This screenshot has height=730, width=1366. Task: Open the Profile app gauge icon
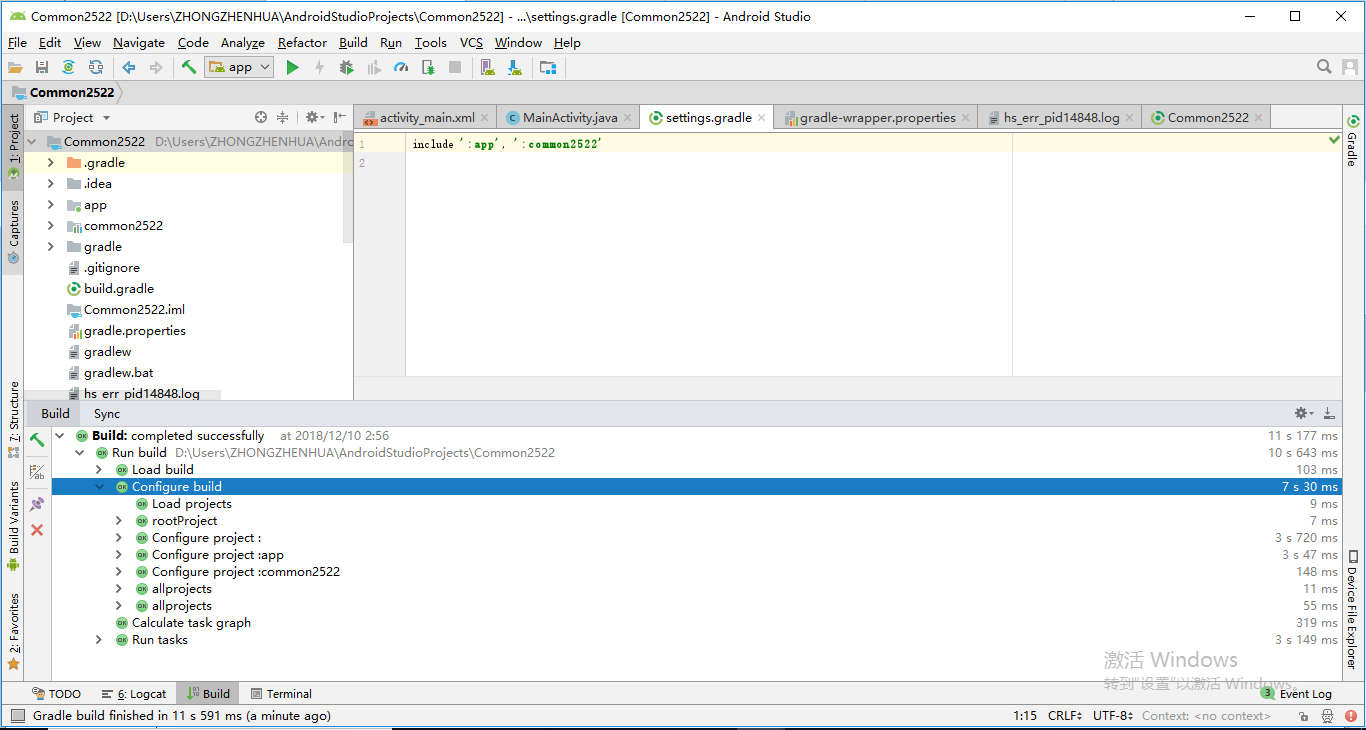(401, 67)
